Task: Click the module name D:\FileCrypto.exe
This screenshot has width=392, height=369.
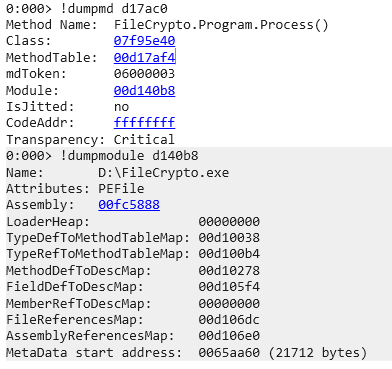Action: point(164,173)
